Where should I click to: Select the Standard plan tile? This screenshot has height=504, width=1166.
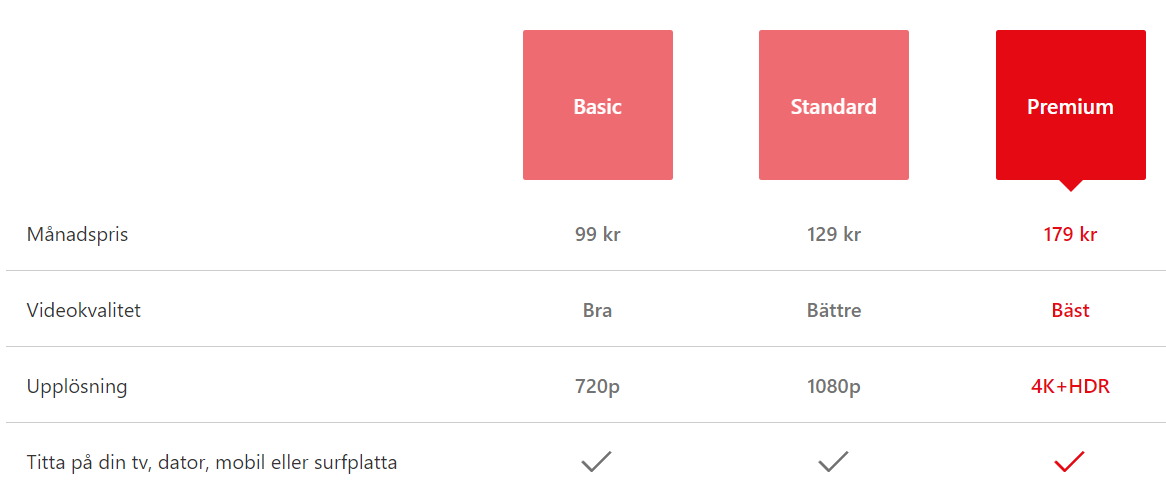[834, 105]
